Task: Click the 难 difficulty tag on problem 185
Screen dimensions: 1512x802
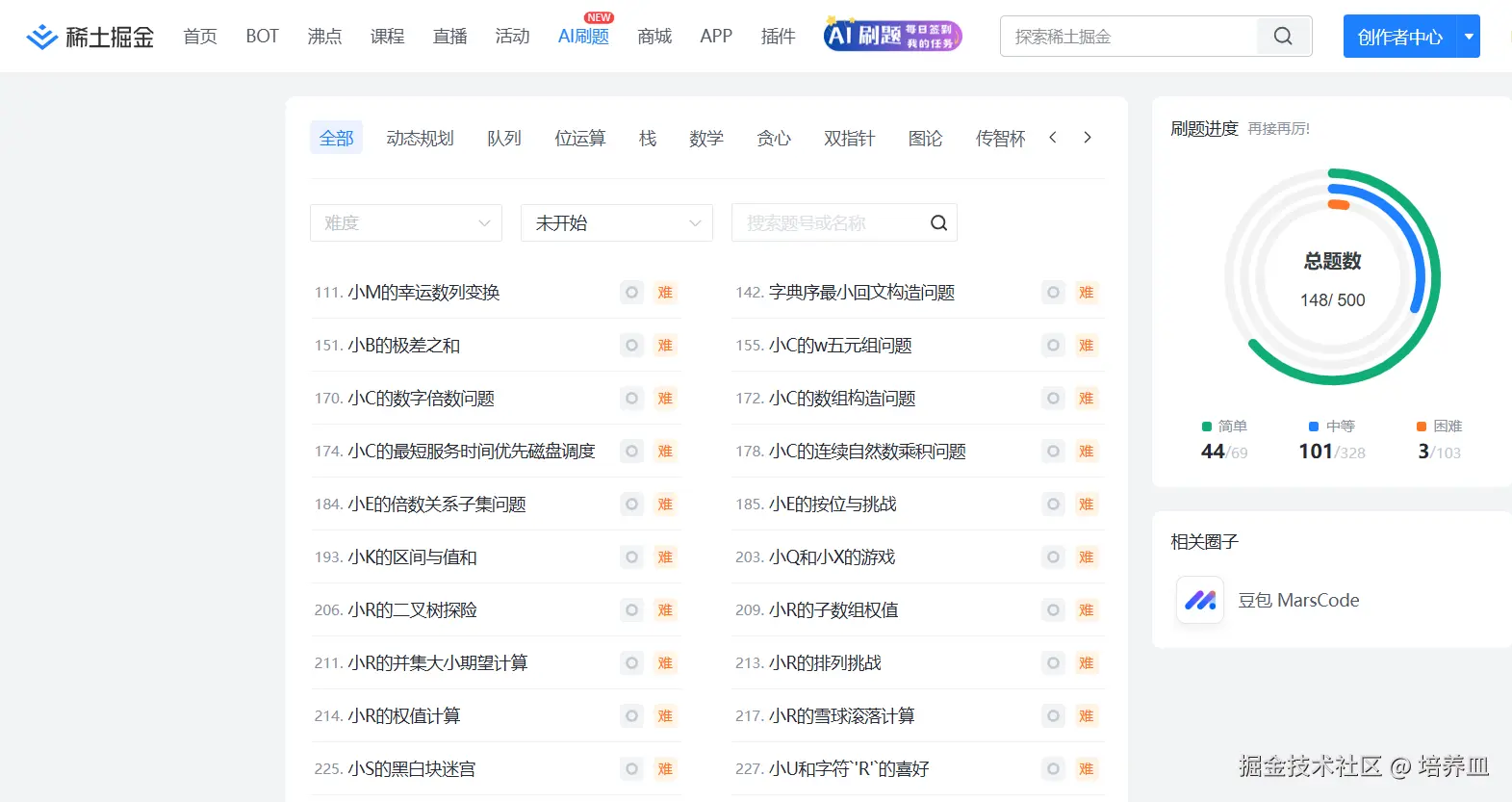Action: [x=1087, y=504]
